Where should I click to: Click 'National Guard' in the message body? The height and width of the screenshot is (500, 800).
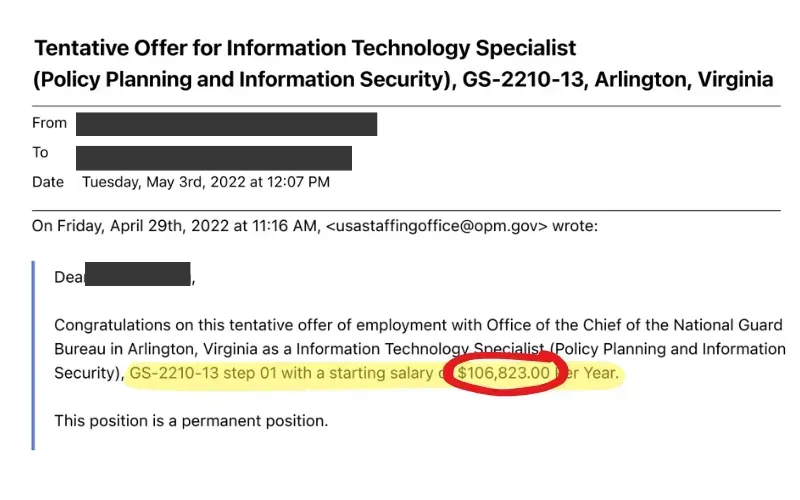click(x=734, y=325)
